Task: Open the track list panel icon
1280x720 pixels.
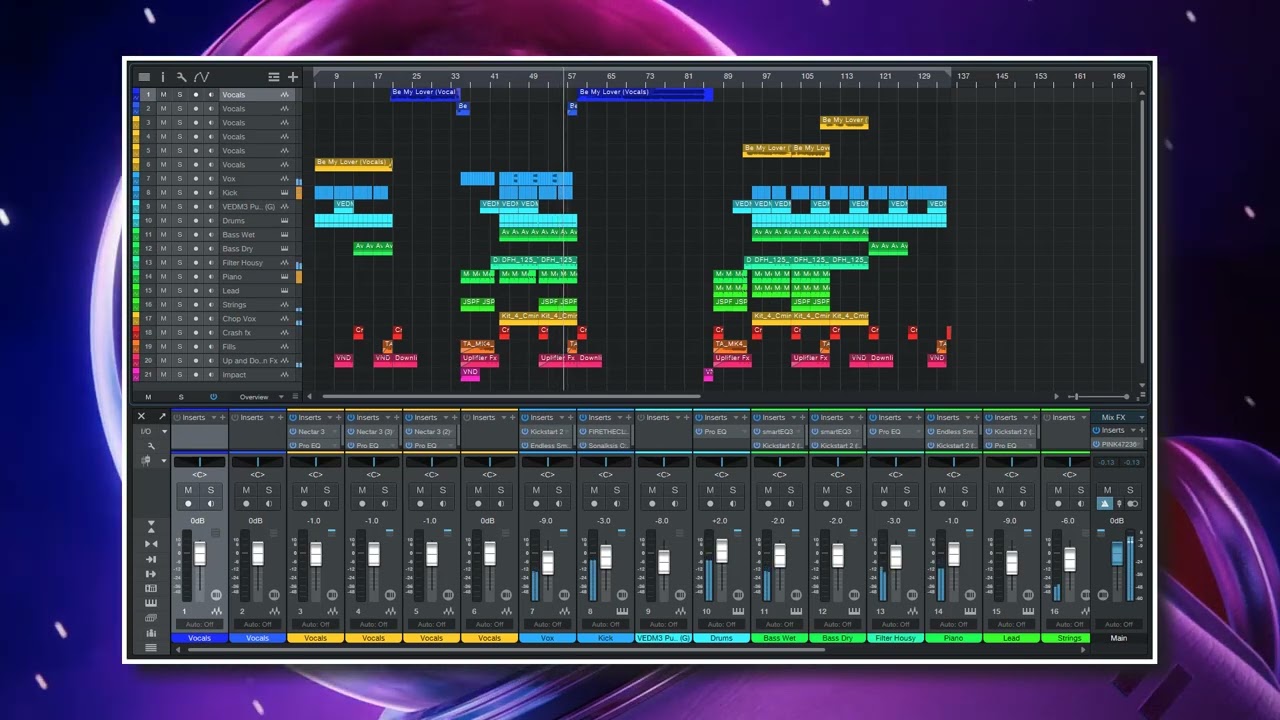Action: (144, 77)
